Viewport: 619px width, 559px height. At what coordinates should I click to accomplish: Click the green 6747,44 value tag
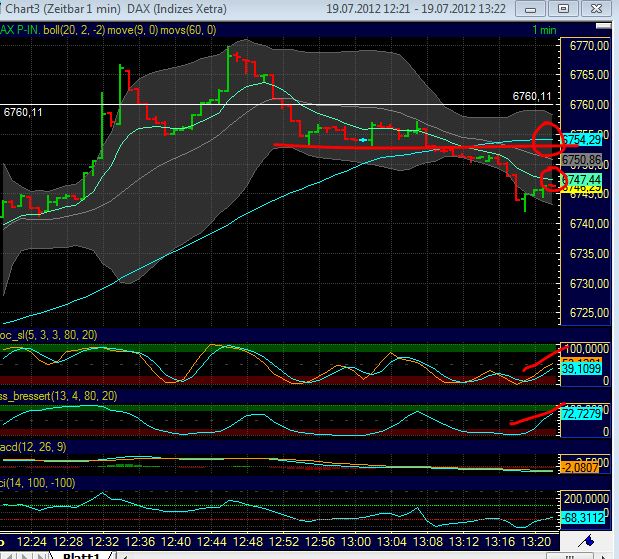tap(581, 180)
